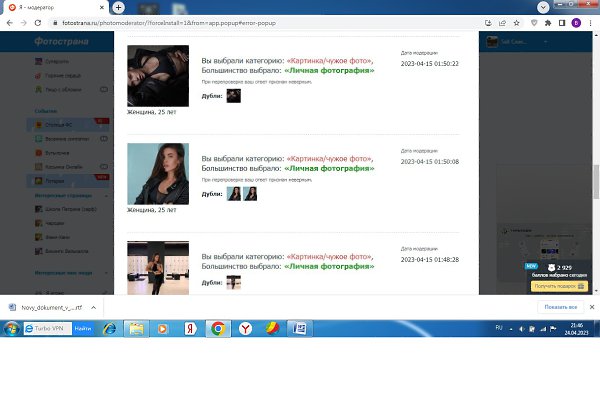Open a new browser tab
Image resolution: width=600 pixels, height=418 pixels.
[118, 7]
